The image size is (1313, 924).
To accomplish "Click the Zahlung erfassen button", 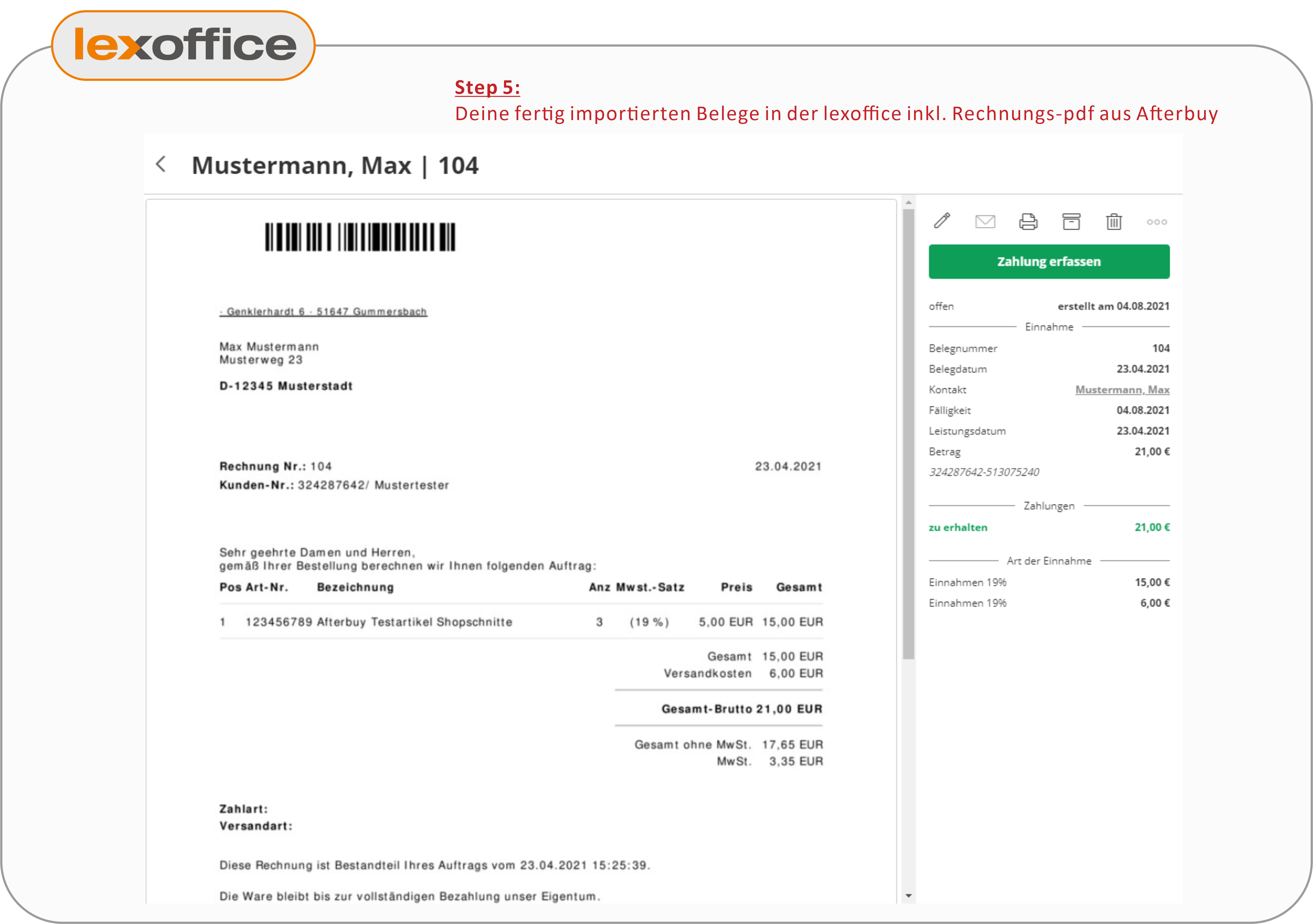I will coord(1049,262).
